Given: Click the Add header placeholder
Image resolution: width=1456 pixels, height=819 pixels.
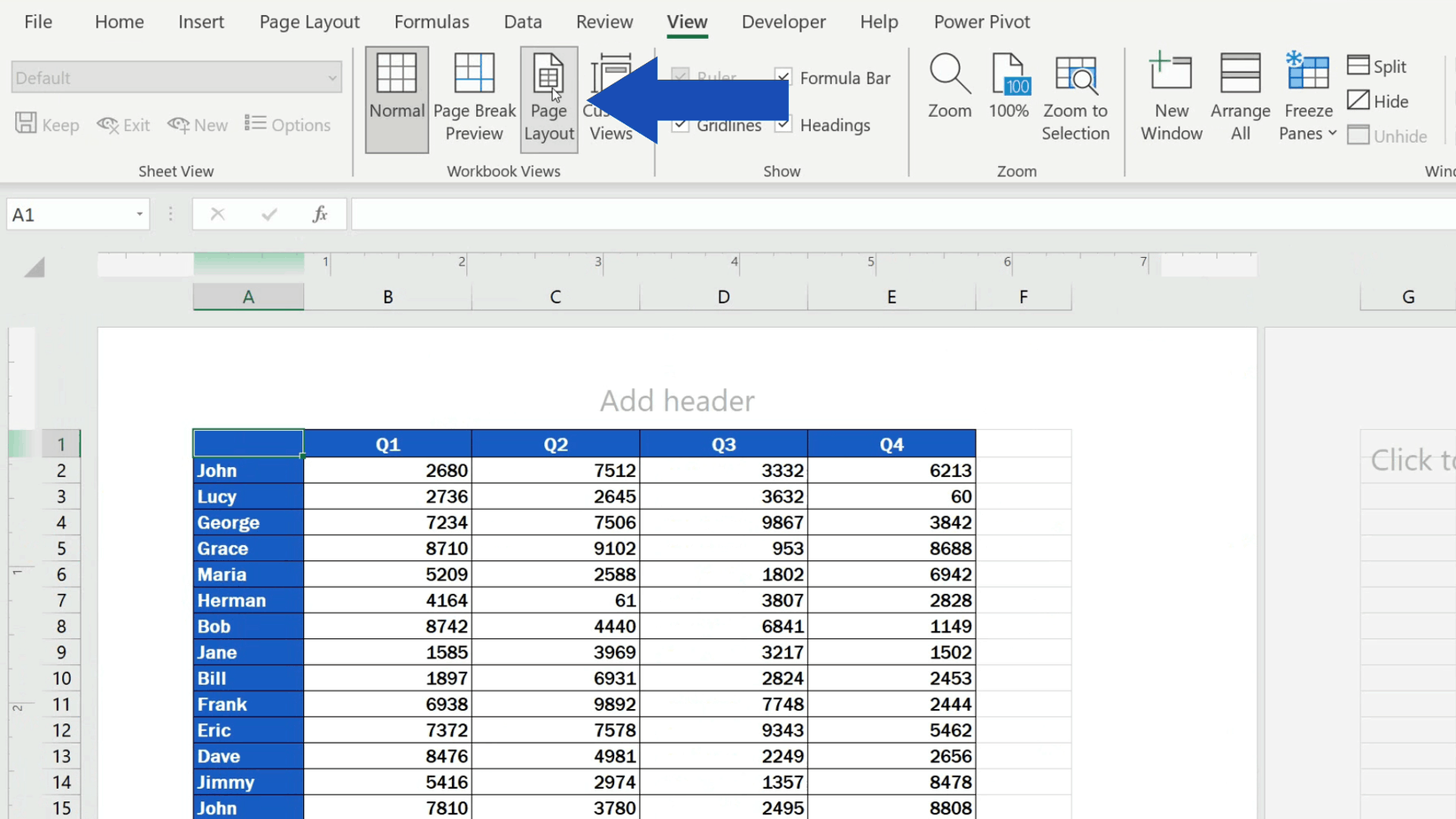Looking at the screenshot, I should pyautogui.click(x=677, y=401).
